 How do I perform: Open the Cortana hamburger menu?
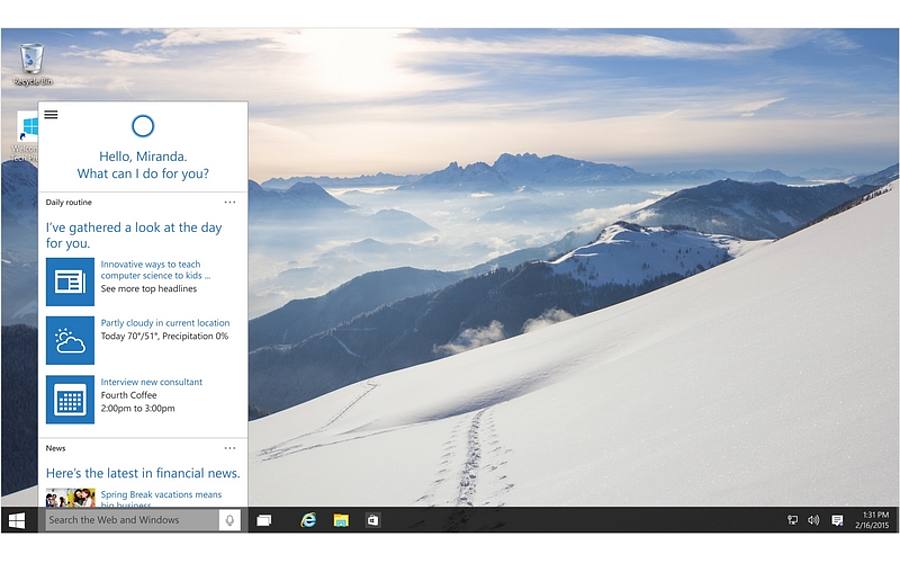click(51, 114)
